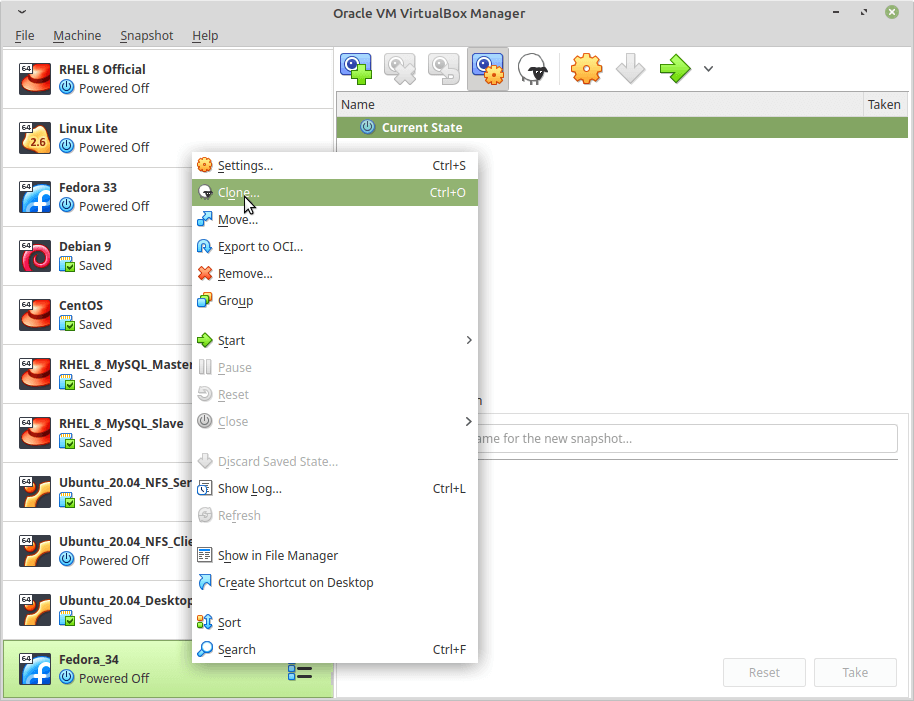Open the Machine menu
Image resolution: width=914 pixels, height=701 pixels.
77,36
